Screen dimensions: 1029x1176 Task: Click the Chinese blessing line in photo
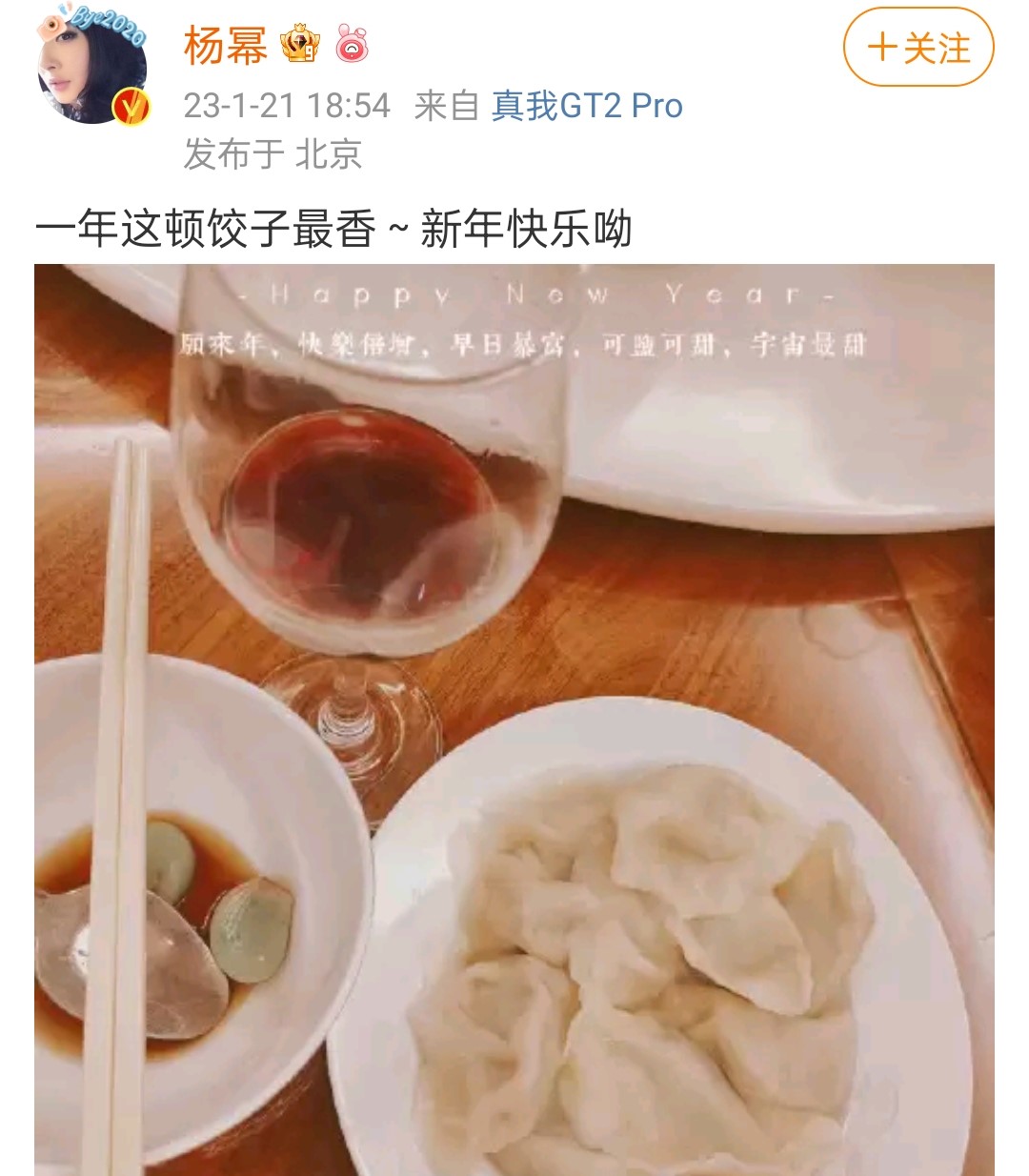click(x=523, y=344)
